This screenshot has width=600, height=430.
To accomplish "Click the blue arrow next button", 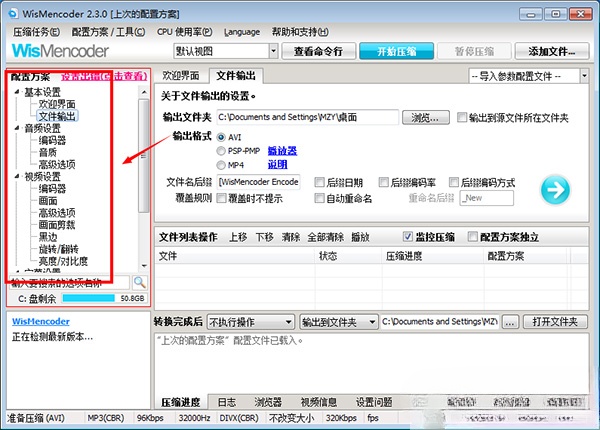I will (x=555, y=189).
